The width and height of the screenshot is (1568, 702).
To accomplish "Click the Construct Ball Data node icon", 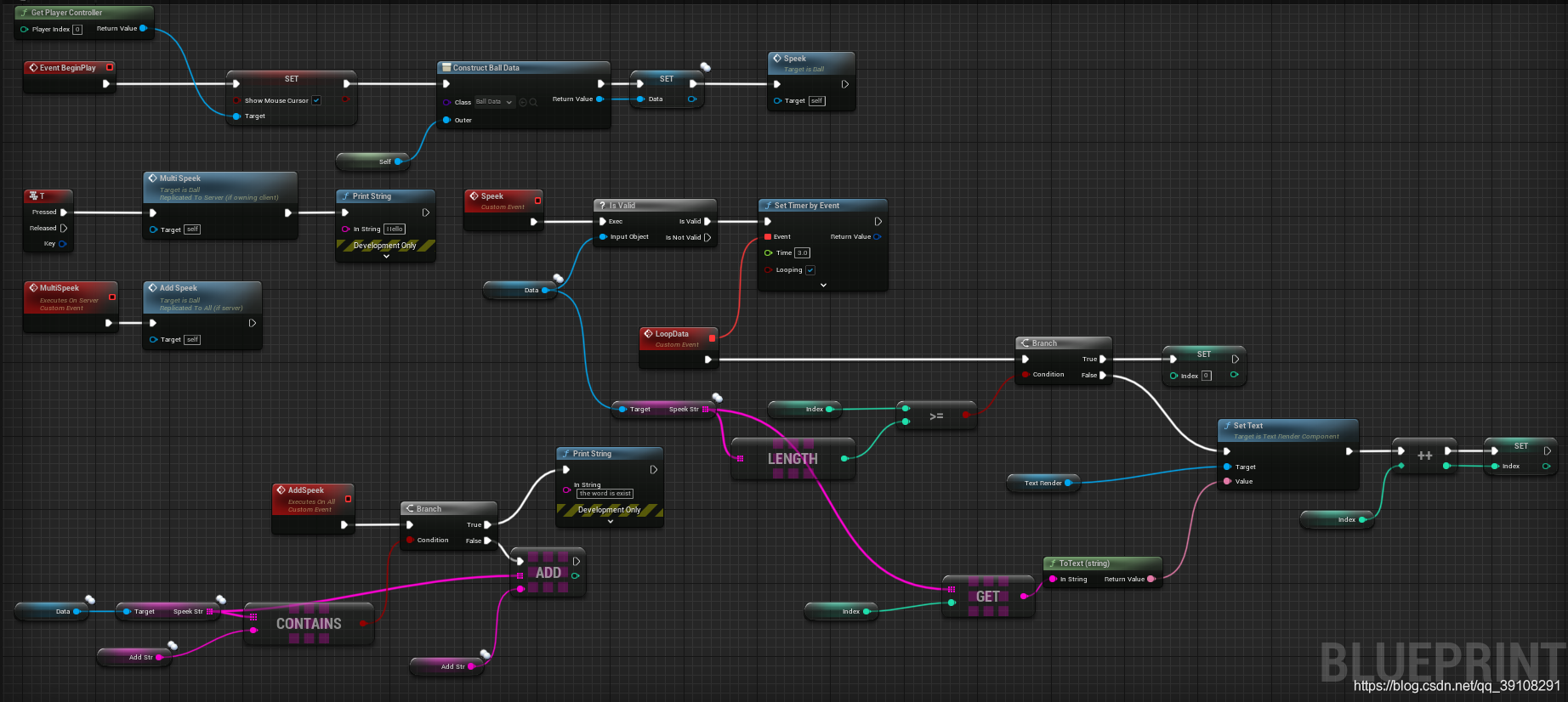I will click(446, 67).
